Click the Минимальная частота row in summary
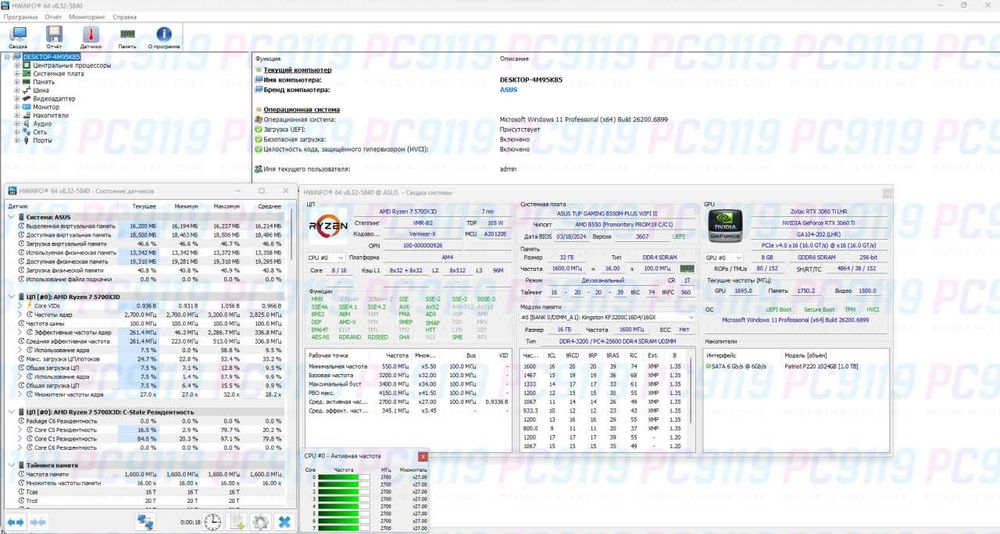The height and width of the screenshot is (534, 1000). [408, 366]
